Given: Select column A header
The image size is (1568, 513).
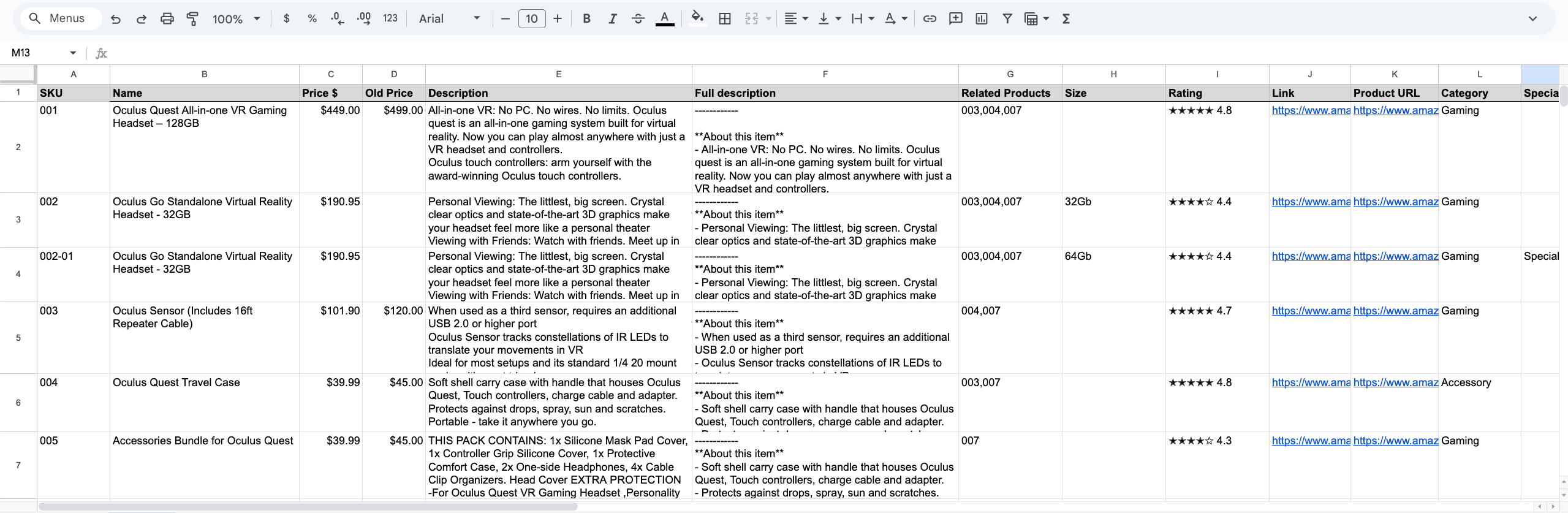Looking at the screenshot, I should pos(74,74).
